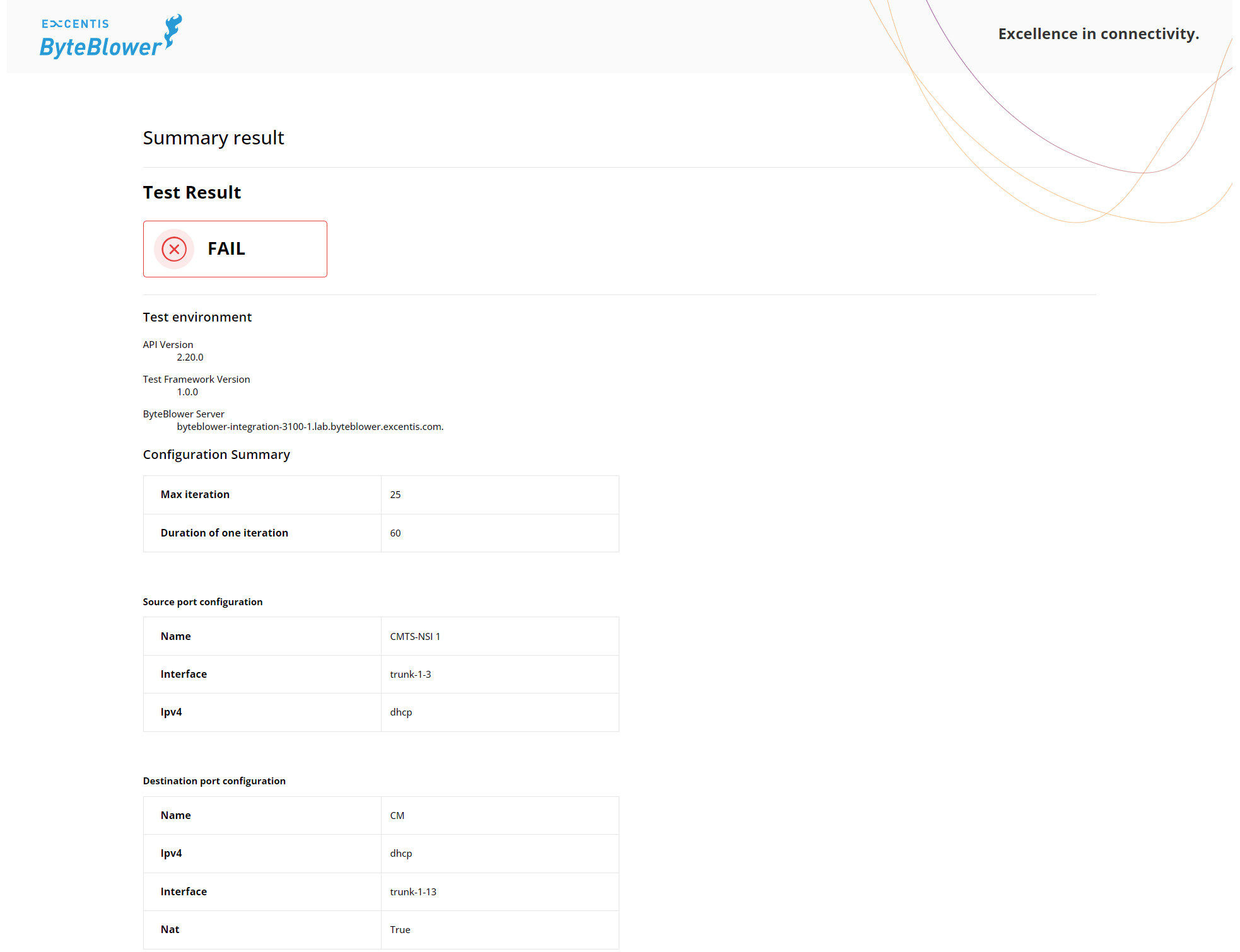Click the Excentis wordmark above ByteBlower
Image resolution: width=1240 pixels, height=952 pixels.
[x=74, y=22]
